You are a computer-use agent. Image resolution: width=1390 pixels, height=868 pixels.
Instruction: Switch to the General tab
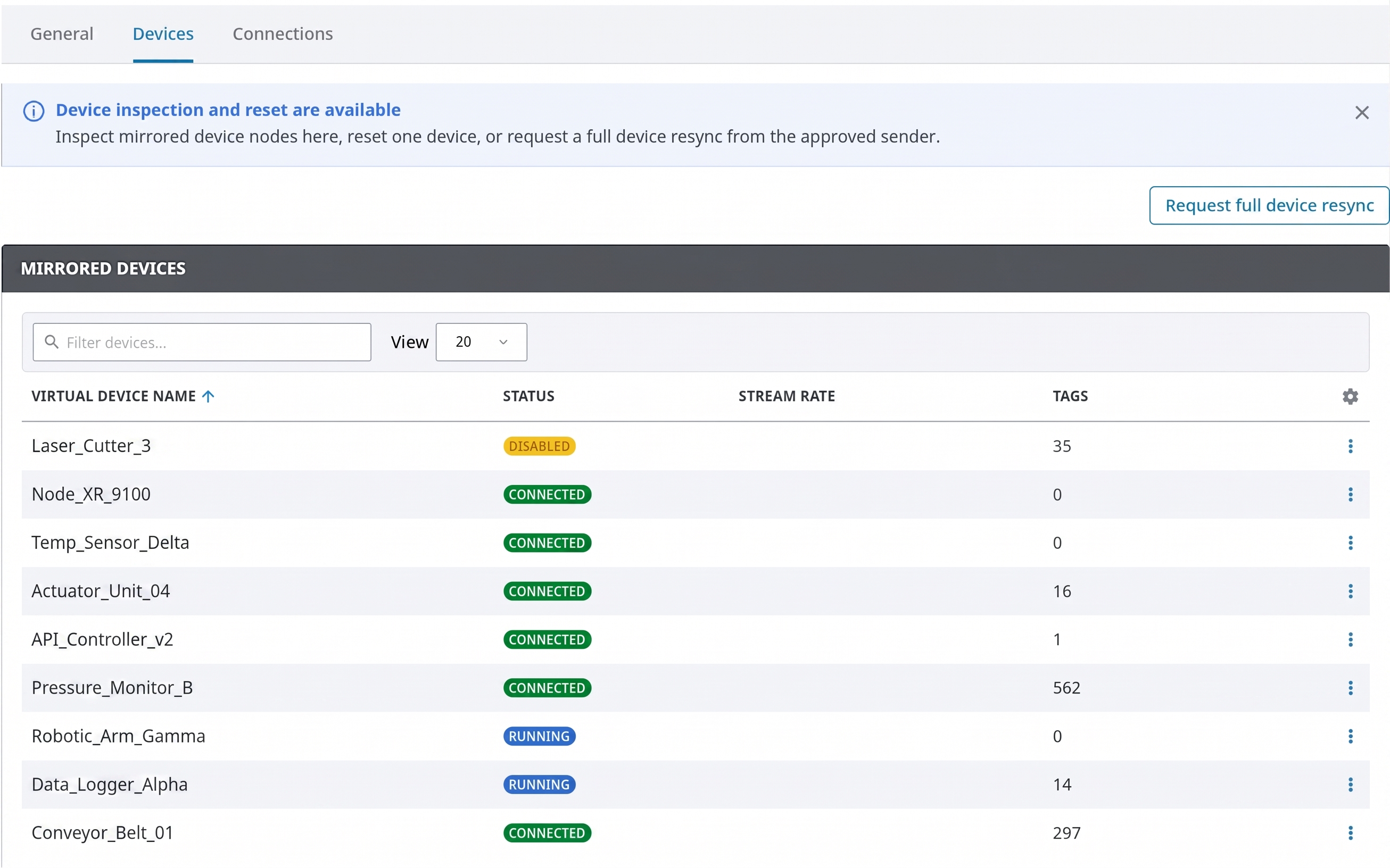pos(61,34)
